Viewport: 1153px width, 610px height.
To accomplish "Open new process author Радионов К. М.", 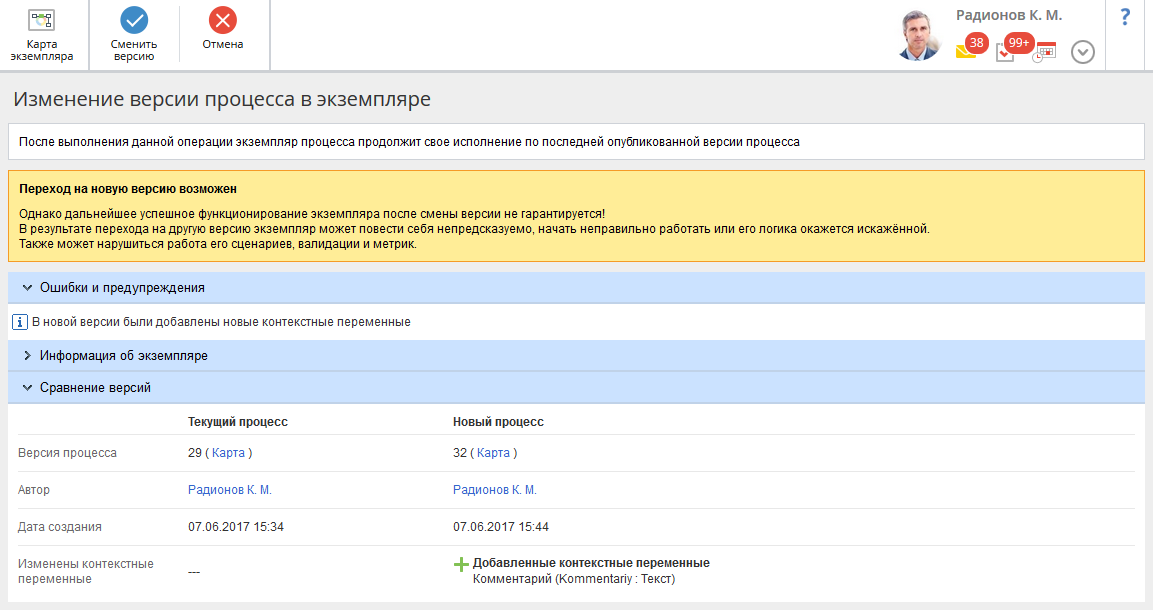I will [495, 490].
